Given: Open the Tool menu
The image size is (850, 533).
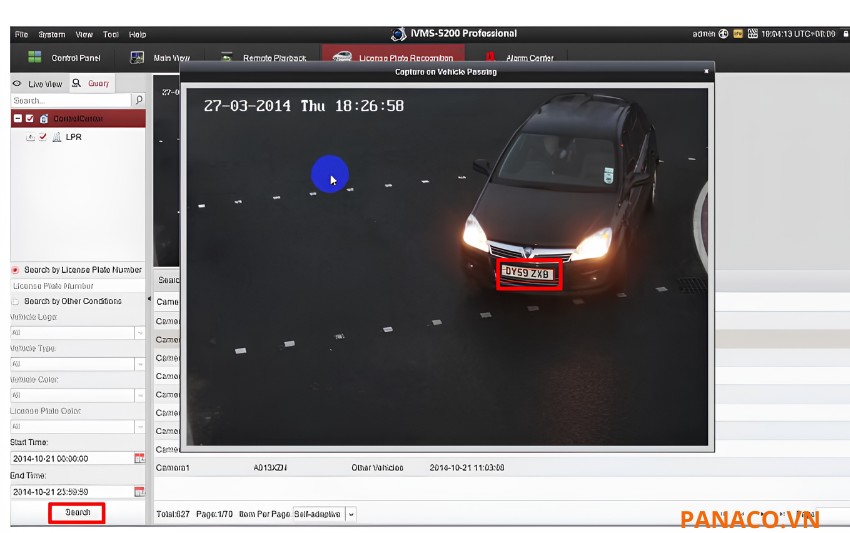Looking at the screenshot, I should click(111, 34).
